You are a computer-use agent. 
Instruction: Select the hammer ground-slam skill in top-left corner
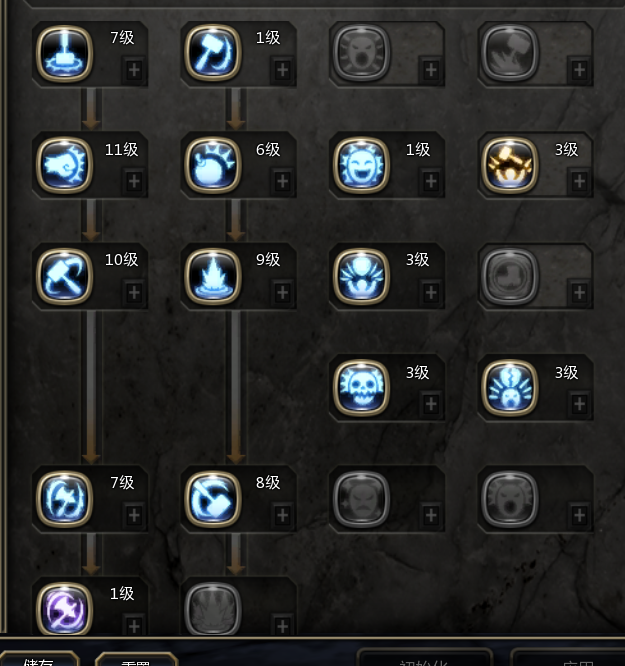coord(65,54)
